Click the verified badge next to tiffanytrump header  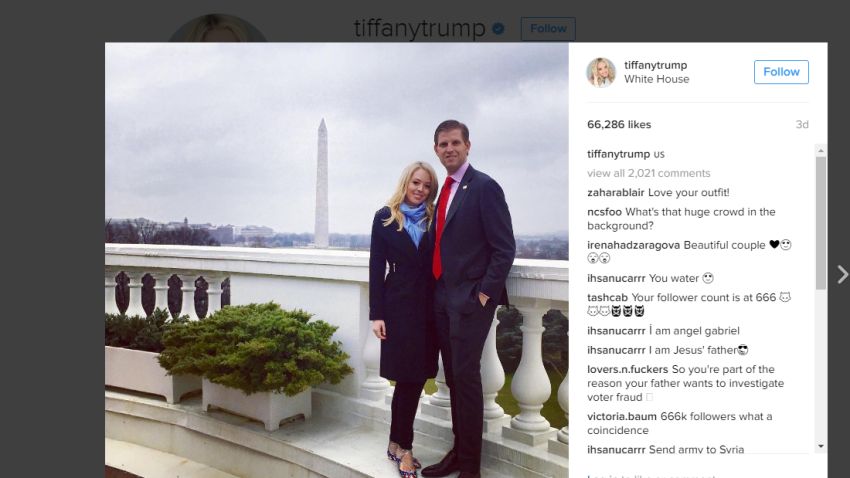pyautogui.click(x=498, y=29)
